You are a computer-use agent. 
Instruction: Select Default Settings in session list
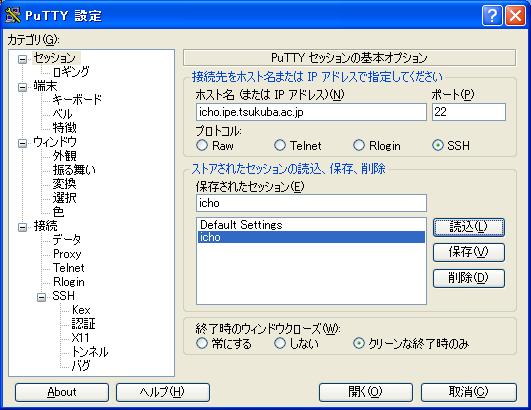(311, 225)
